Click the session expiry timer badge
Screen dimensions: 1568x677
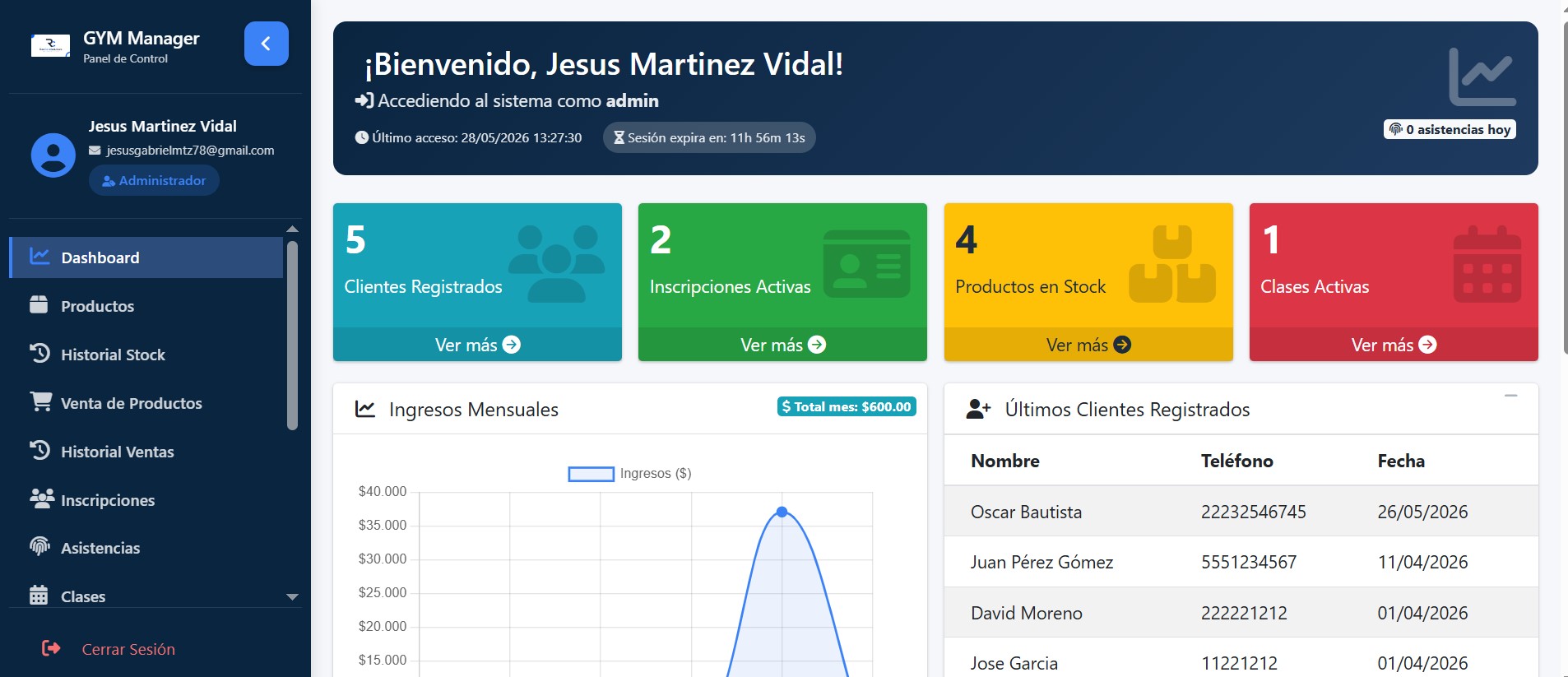709,137
